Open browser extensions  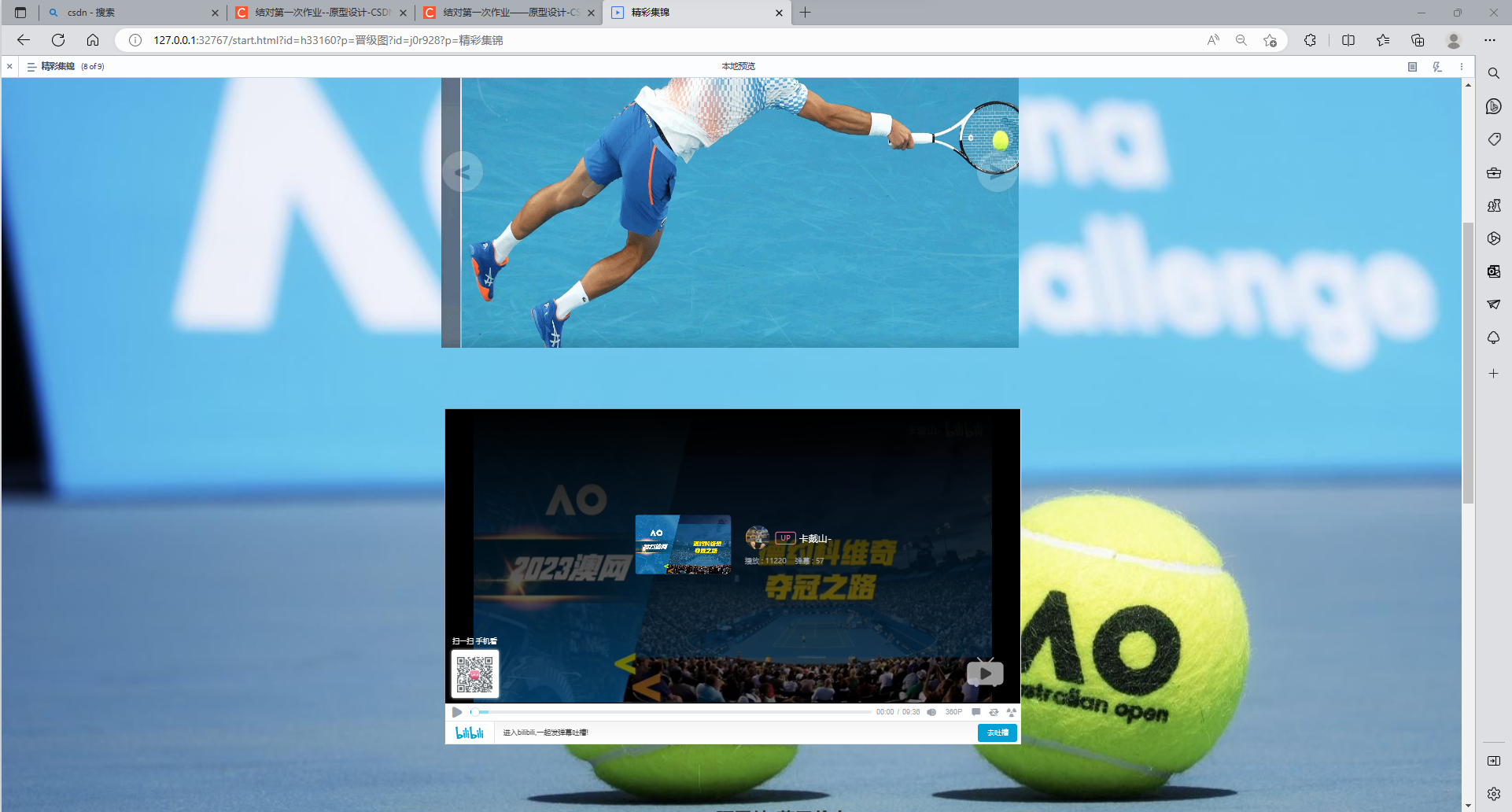[x=1310, y=40]
